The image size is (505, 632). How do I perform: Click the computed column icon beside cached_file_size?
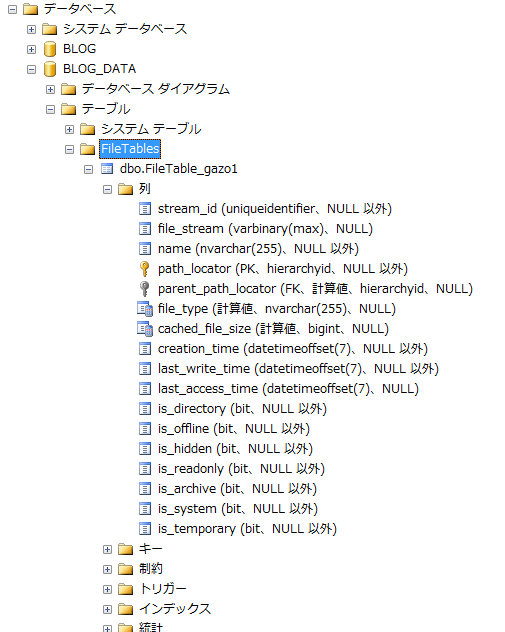145,329
